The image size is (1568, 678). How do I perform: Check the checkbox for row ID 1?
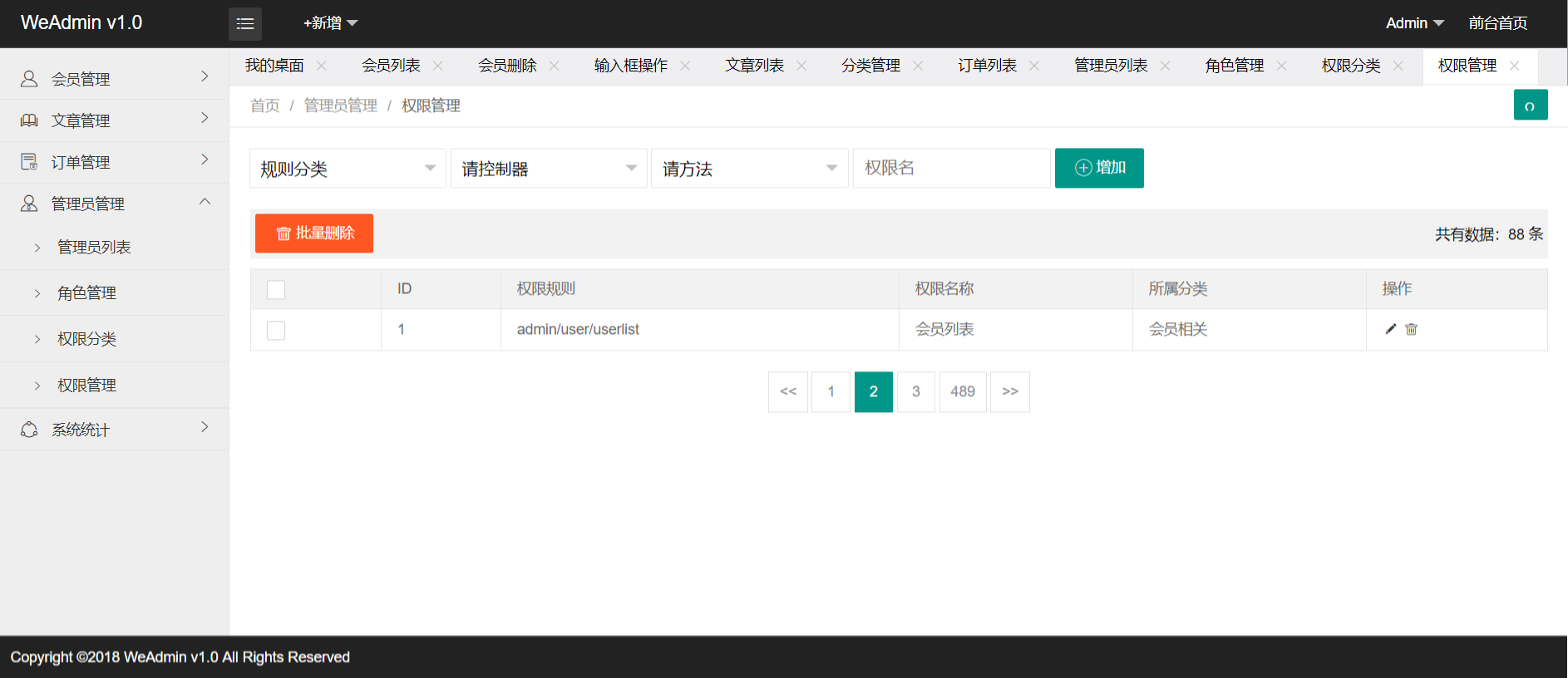coord(276,330)
